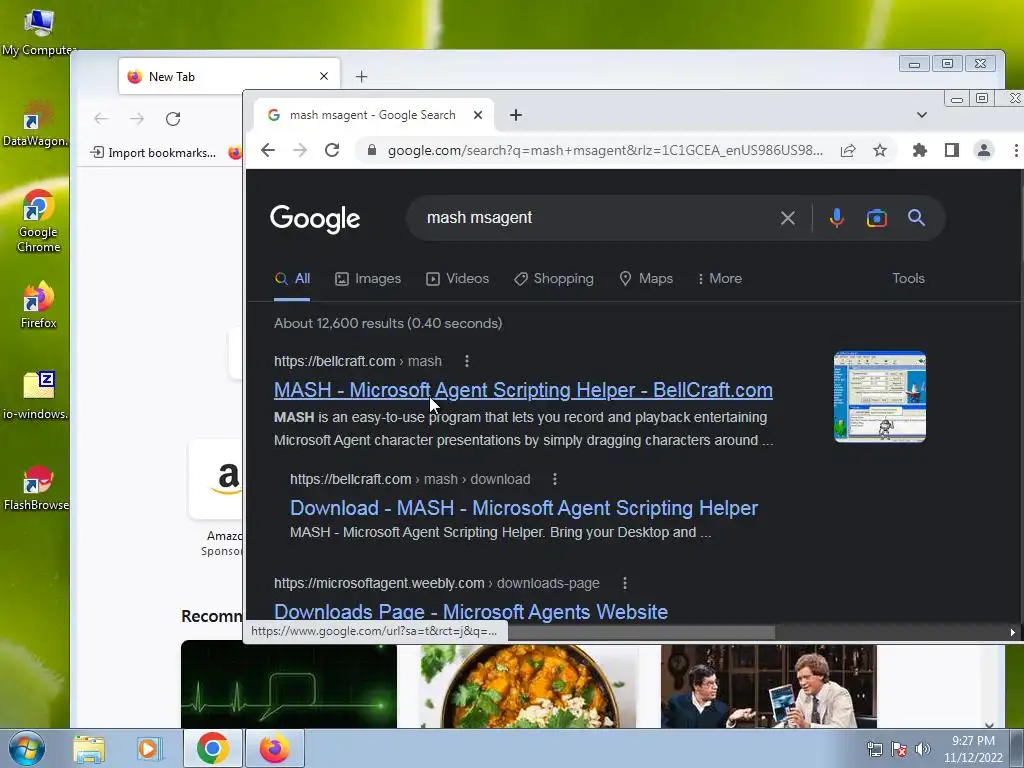Open the bellcraft.com mash result options menu
Image resolution: width=1024 pixels, height=768 pixels.
pyautogui.click(x=466, y=361)
